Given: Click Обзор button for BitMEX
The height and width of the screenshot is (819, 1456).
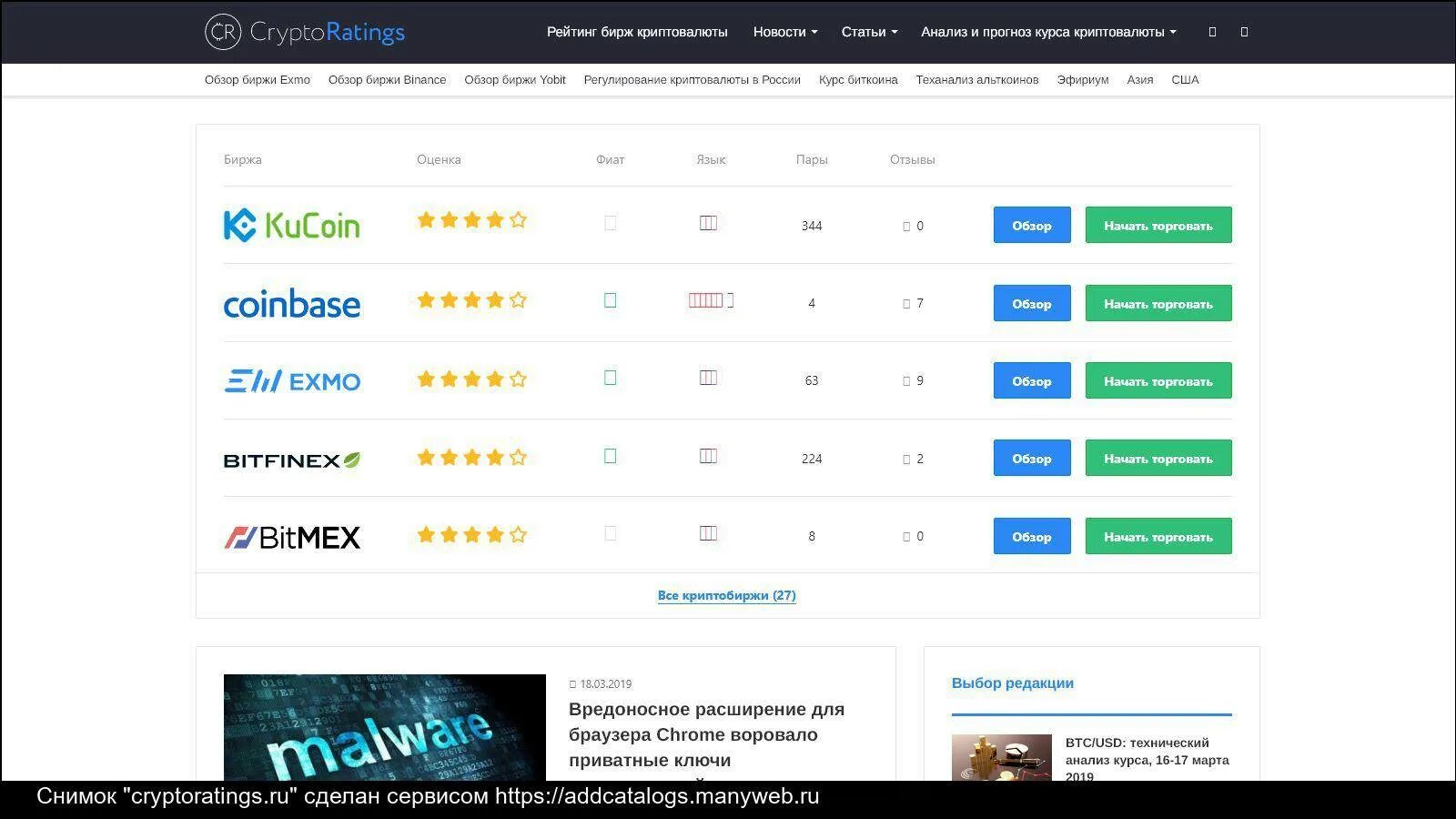Looking at the screenshot, I should (1032, 536).
